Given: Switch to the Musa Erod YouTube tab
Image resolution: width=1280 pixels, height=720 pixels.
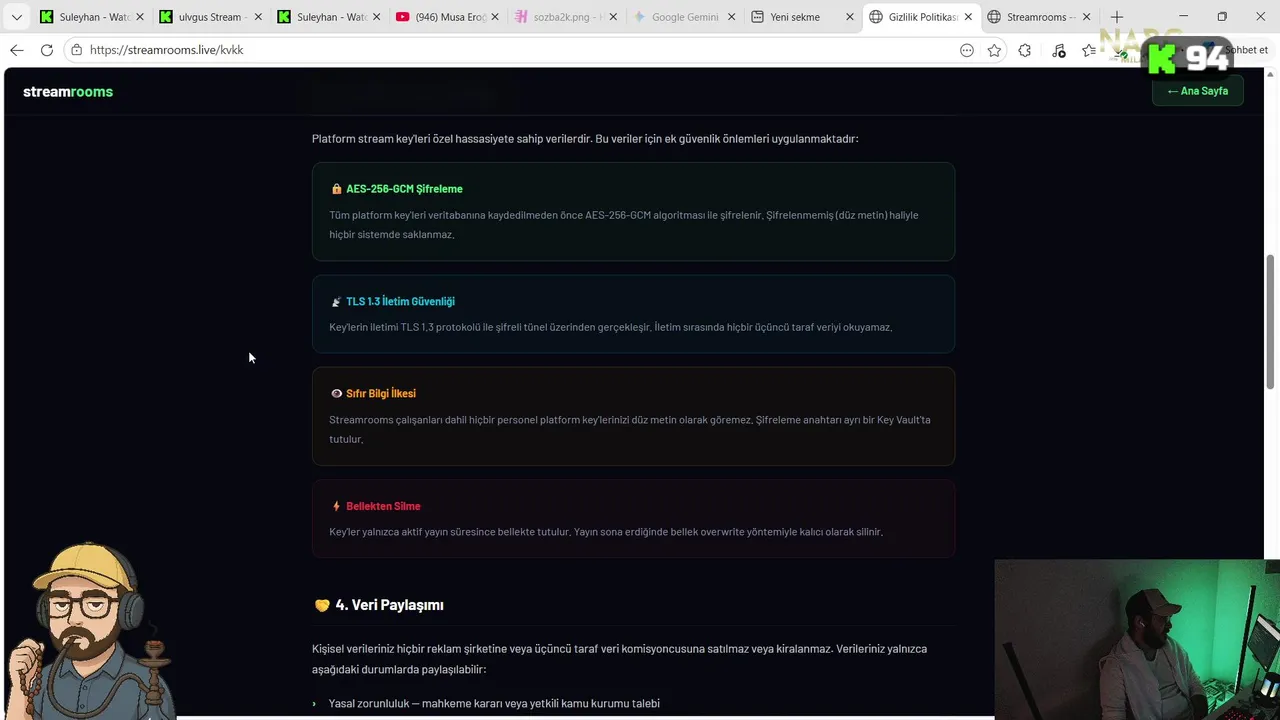Looking at the screenshot, I should pyautogui.click(x=449, y=17).
